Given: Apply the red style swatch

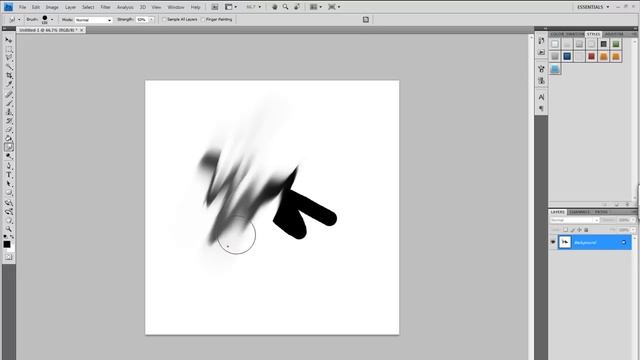Looking at the screenshot, I should [x=591, y=56].
